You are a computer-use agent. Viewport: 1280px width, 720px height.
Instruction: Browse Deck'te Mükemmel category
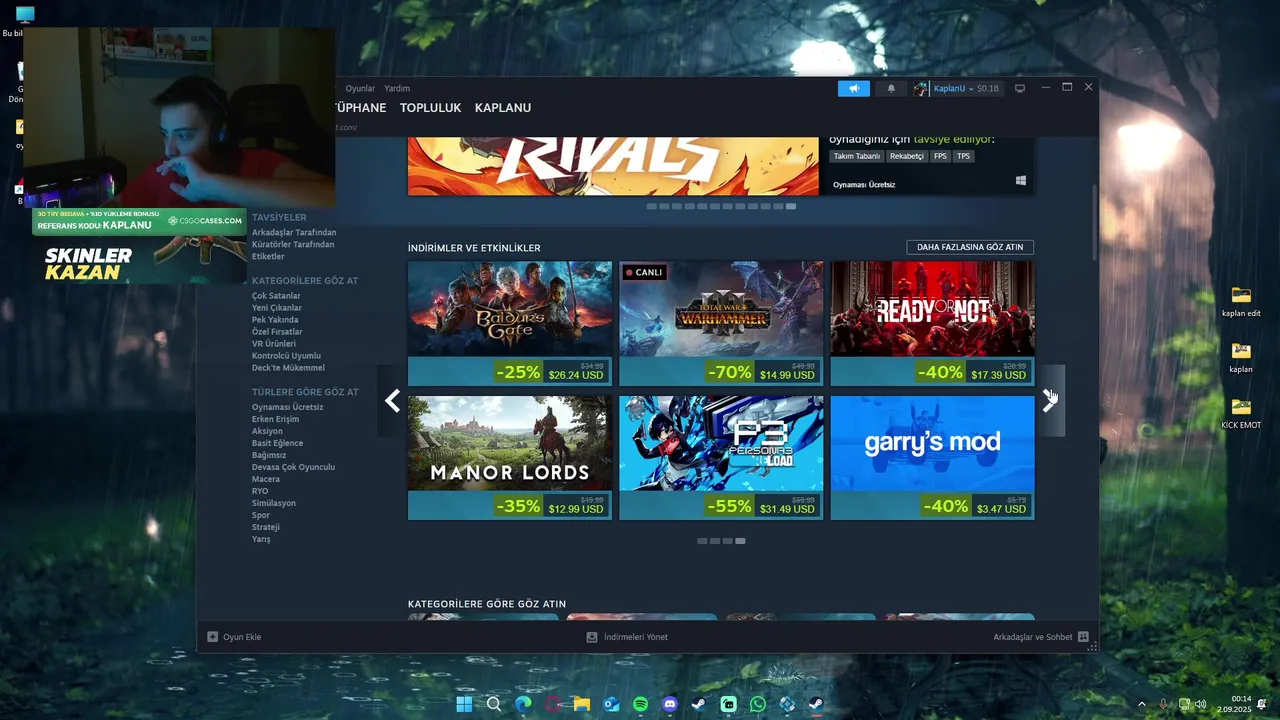tap(288, 368)
